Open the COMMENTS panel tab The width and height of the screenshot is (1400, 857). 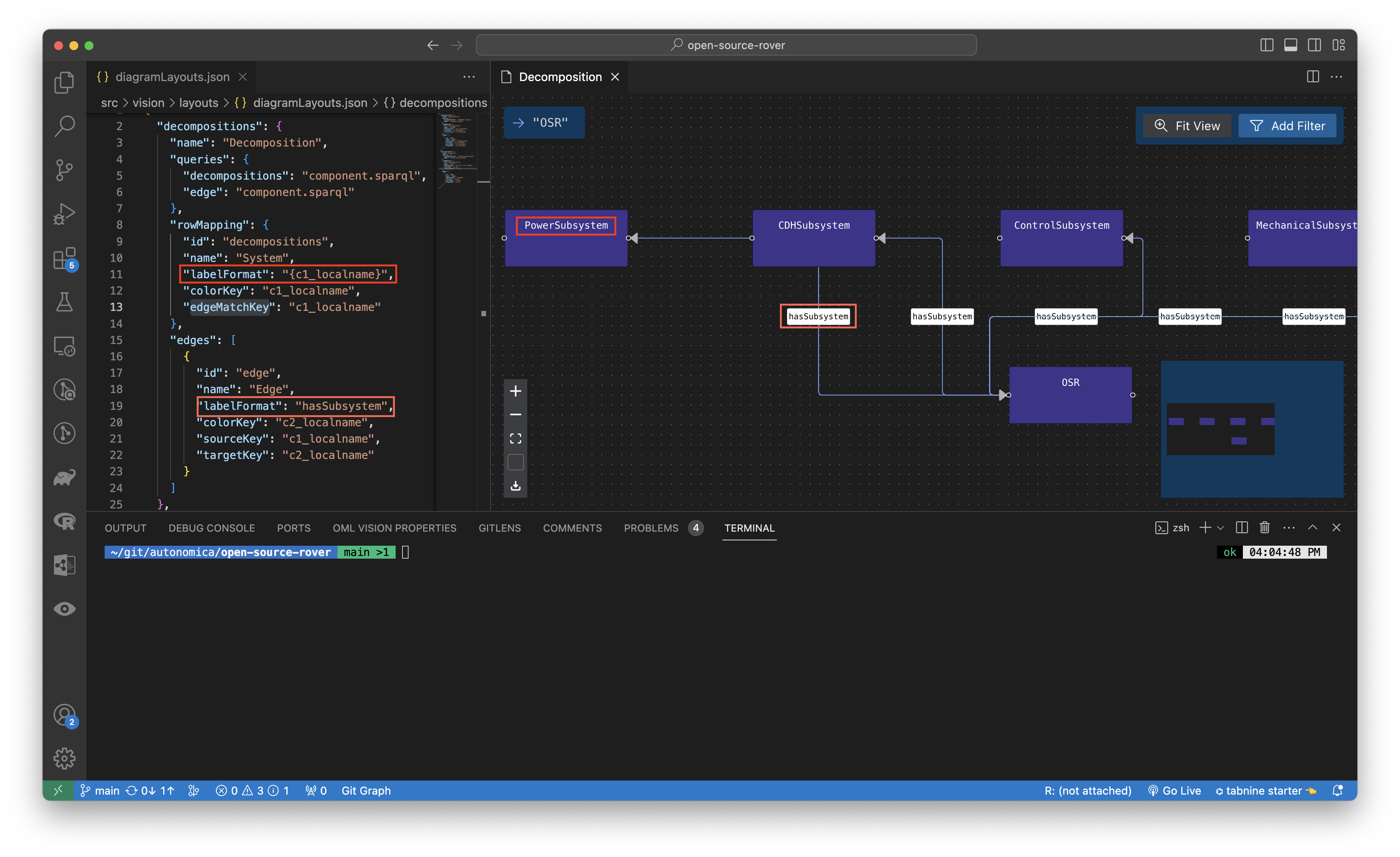pyautogui.click(x=572, y=528)
